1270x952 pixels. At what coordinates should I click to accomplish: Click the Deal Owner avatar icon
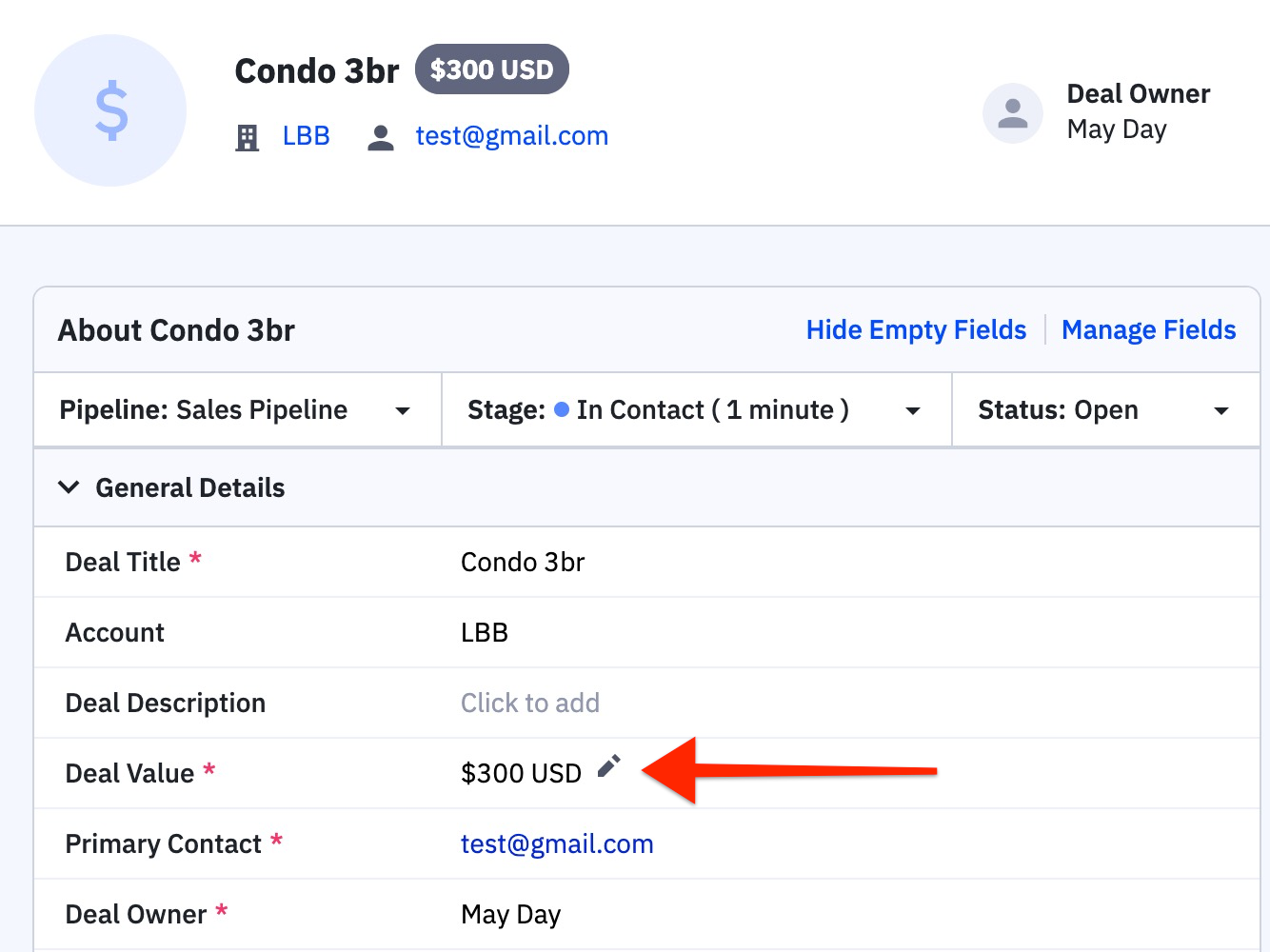click(1013, 113)
